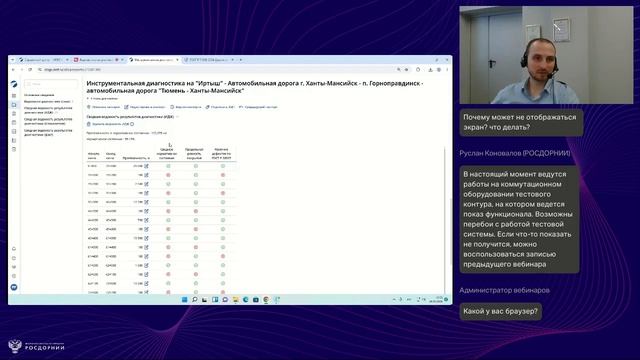The image size is (640, 360).
Task: Expand the chevron next to 'Ведомости диагностики' sidebar item
Action: [x=73, y=102]
